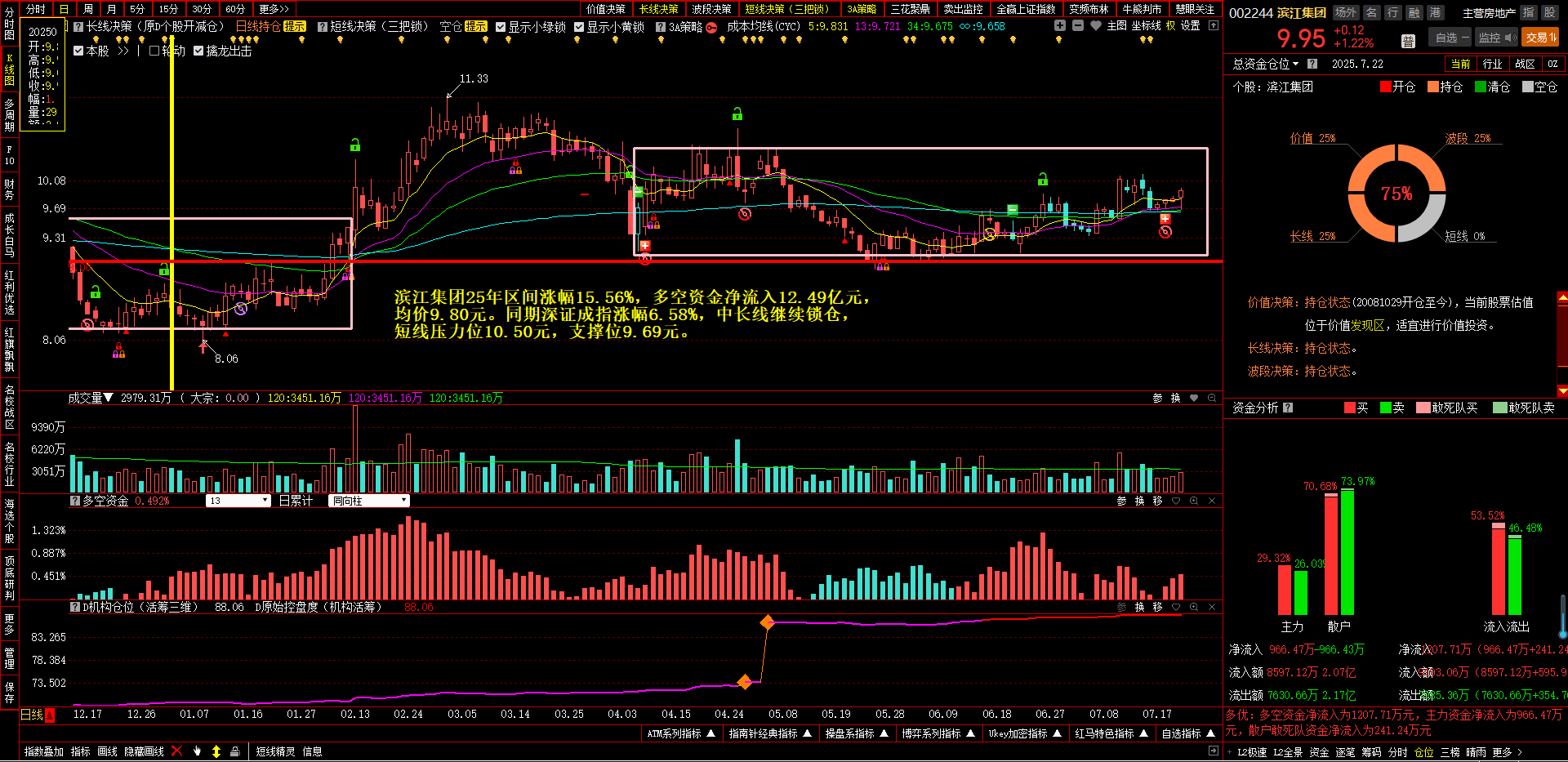Viewport: 1568px width, 762px height.
Task: Click the yellow up-down arrow icon in bottom toolbar
Action: (x=216, y=751)
